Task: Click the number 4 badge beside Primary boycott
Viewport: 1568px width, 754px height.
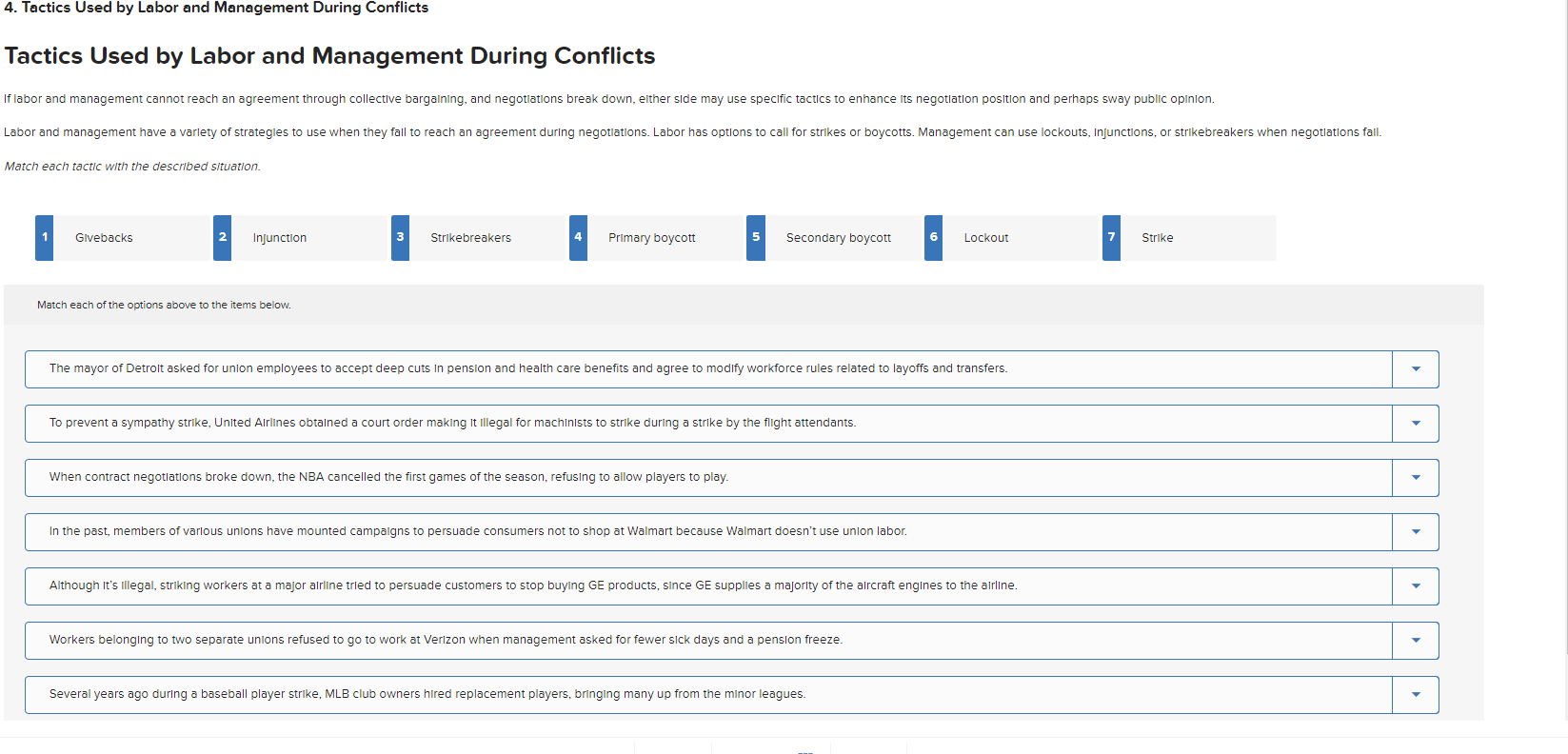Action: [x=578, y=238]
